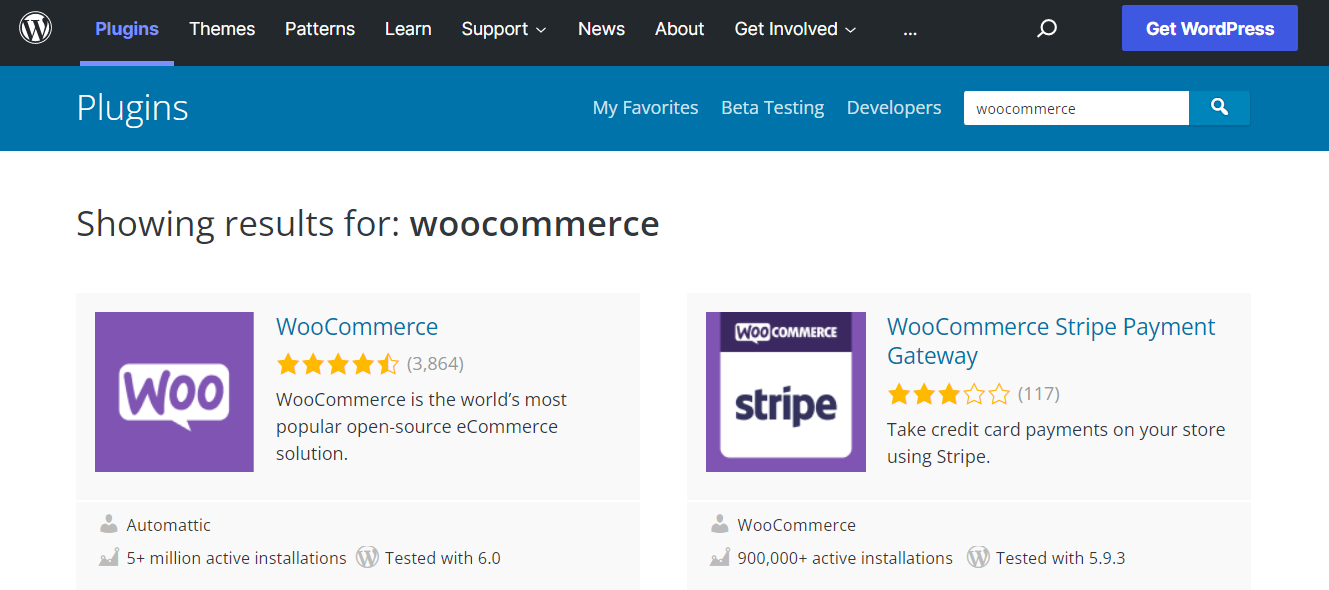Screen dimensions: 1329x590
Task: Click author person icon beside Automattic
Action: click(109, 524)
